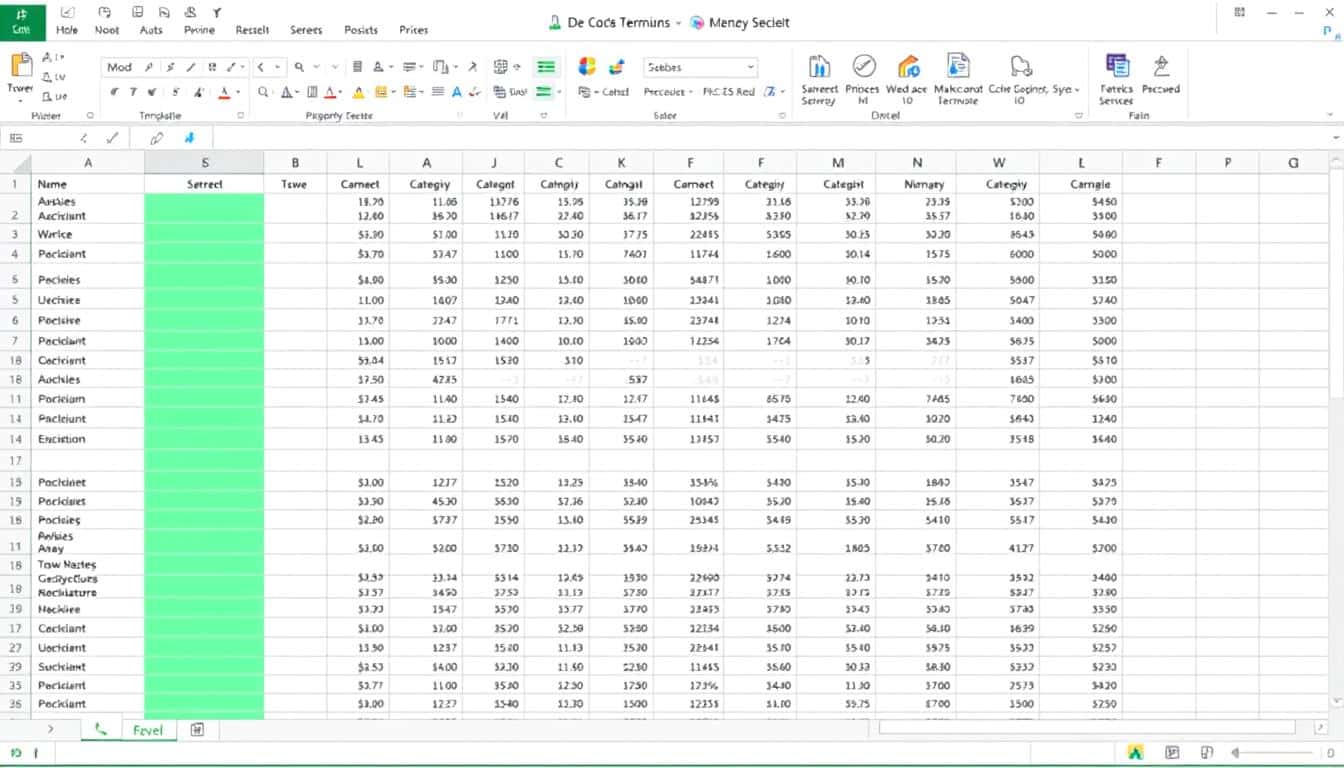
Task: Click the Meney Secielt title label
Action: 749,22
